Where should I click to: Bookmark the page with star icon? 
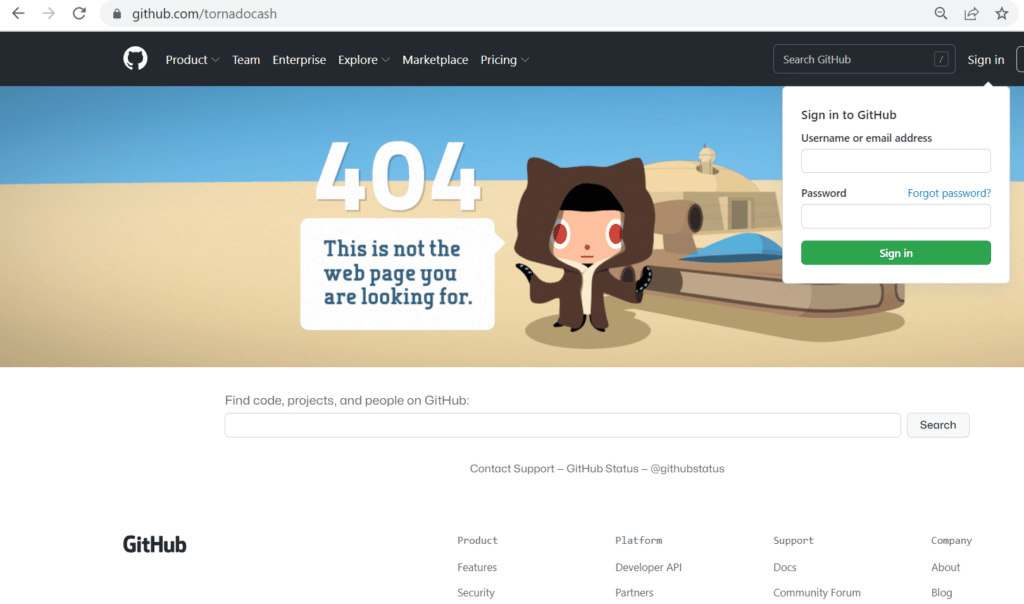pos(1001,13)
